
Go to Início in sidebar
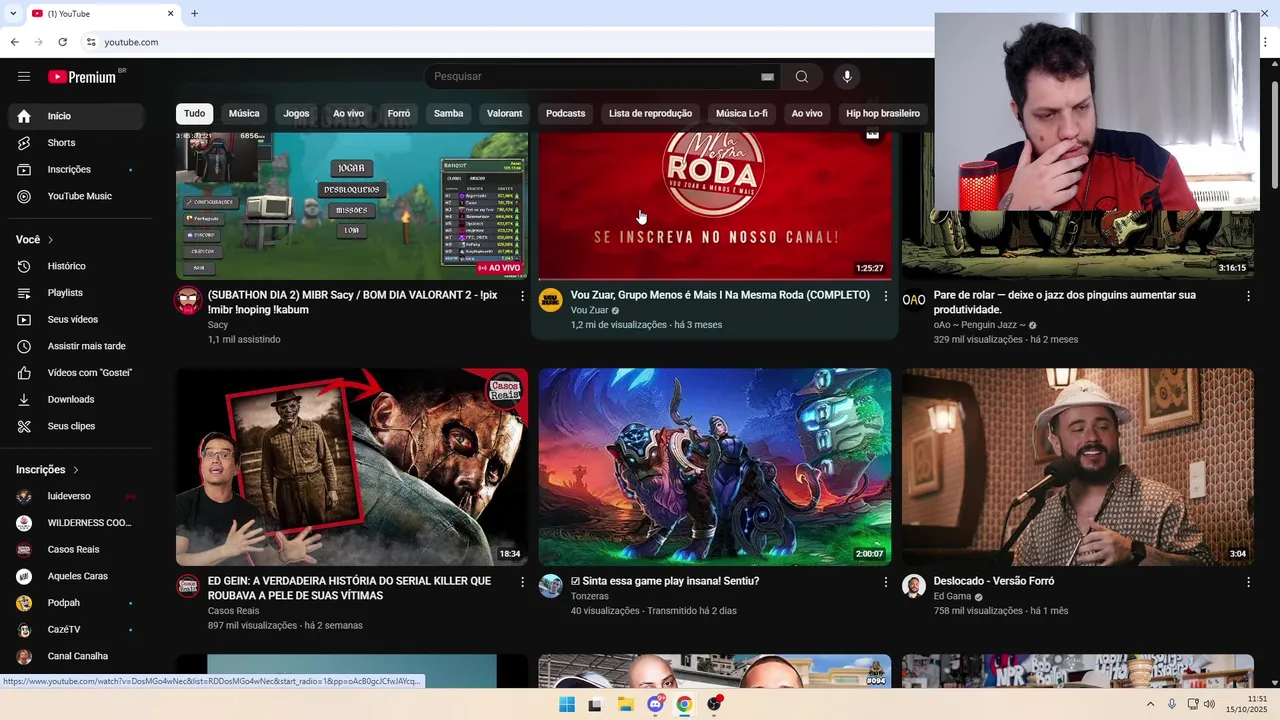pos(76,116)
